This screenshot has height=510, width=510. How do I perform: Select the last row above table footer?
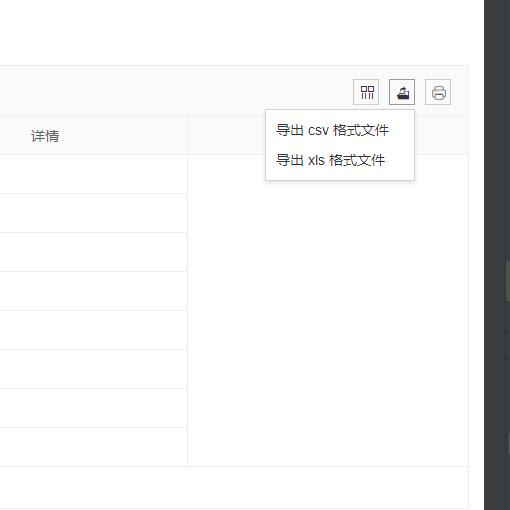tap(93, 447)
